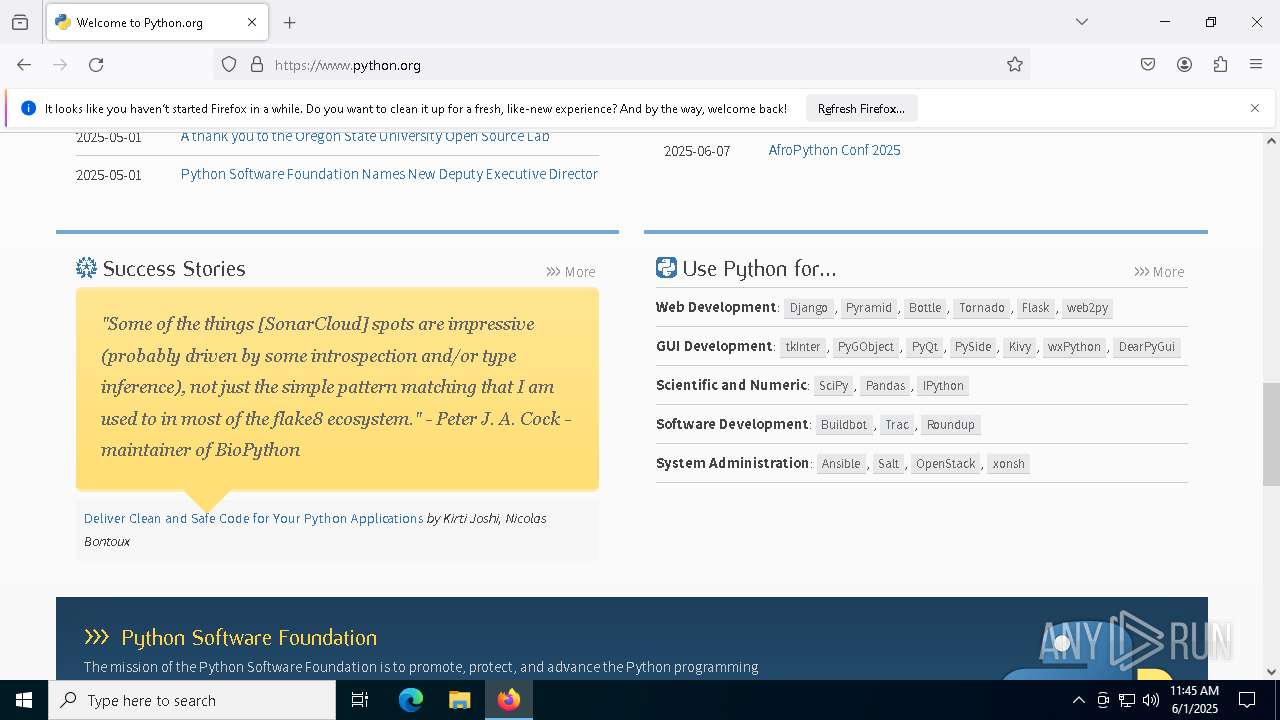
Task: Open More link in Use Python for
Action: 1159,272
